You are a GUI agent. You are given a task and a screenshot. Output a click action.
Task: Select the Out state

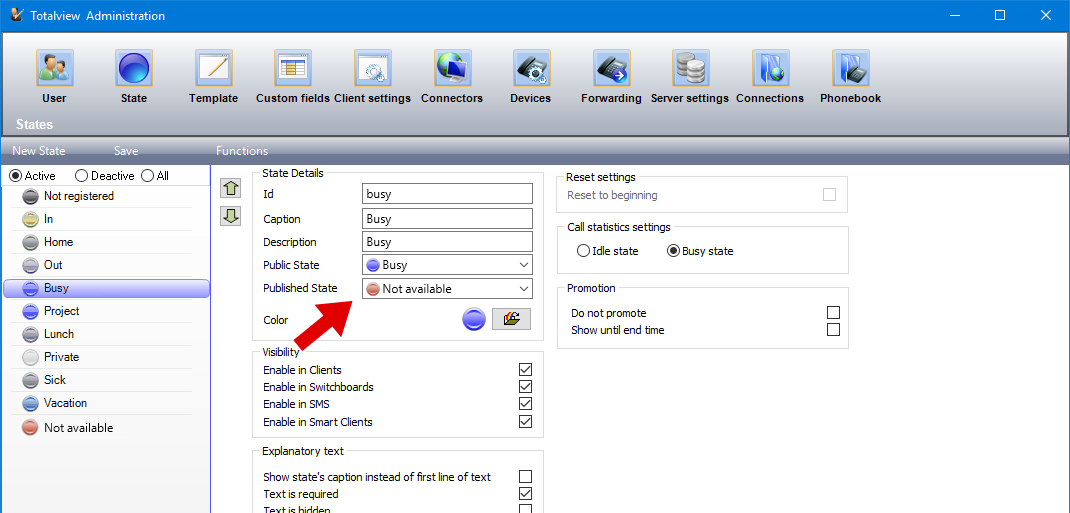(106, 265)
